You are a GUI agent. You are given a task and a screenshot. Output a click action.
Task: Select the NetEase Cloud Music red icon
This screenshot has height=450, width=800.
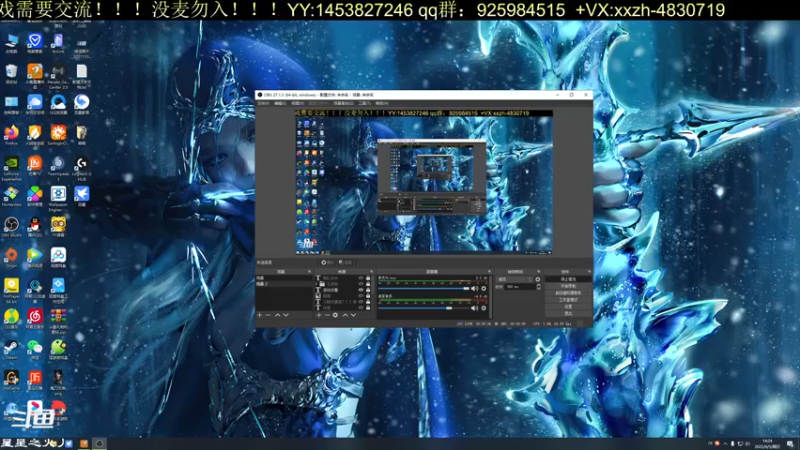tap(35, 319)
